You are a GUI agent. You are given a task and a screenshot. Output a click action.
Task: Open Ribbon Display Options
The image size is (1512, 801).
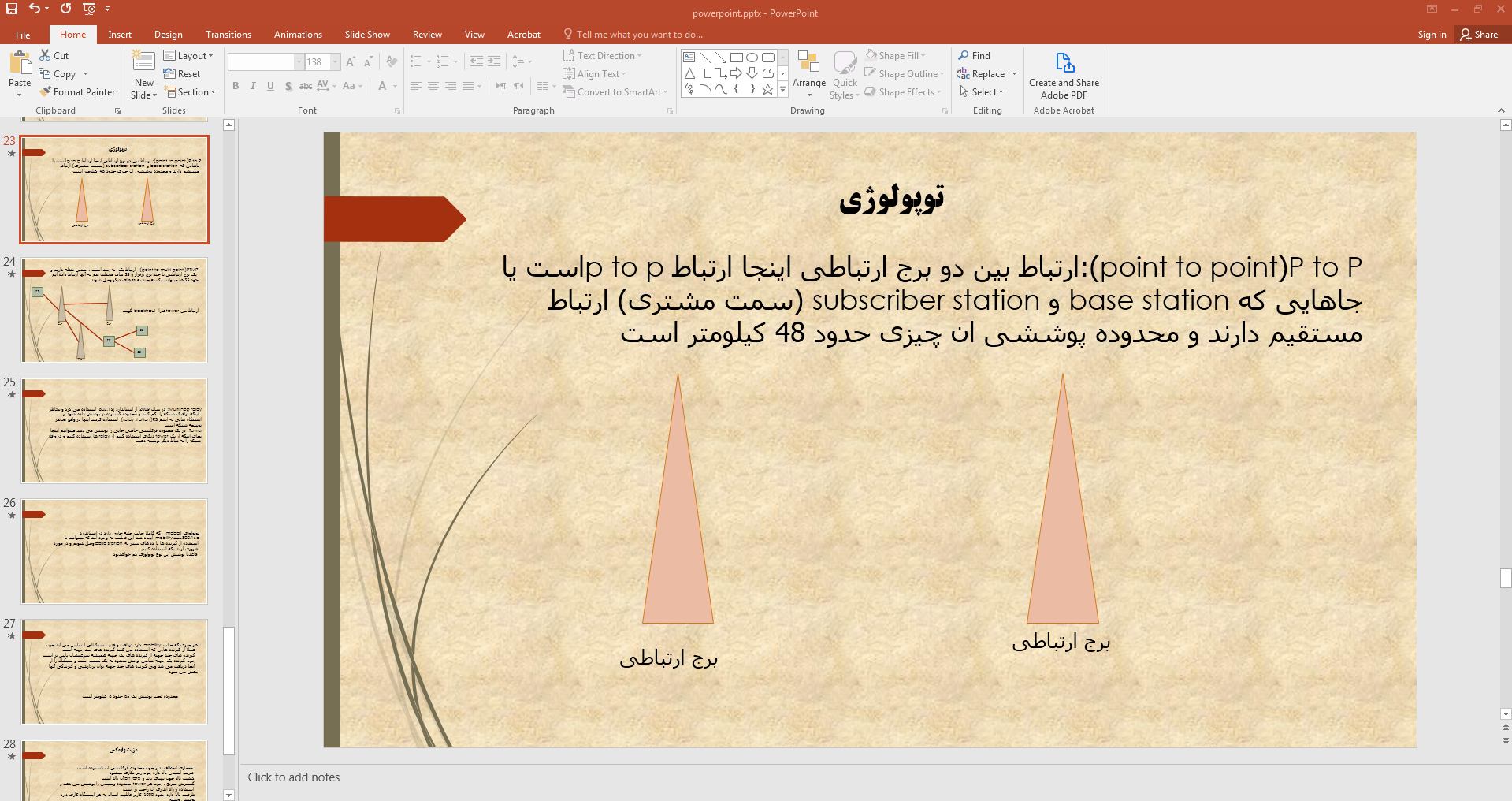tap(1432, 9)
